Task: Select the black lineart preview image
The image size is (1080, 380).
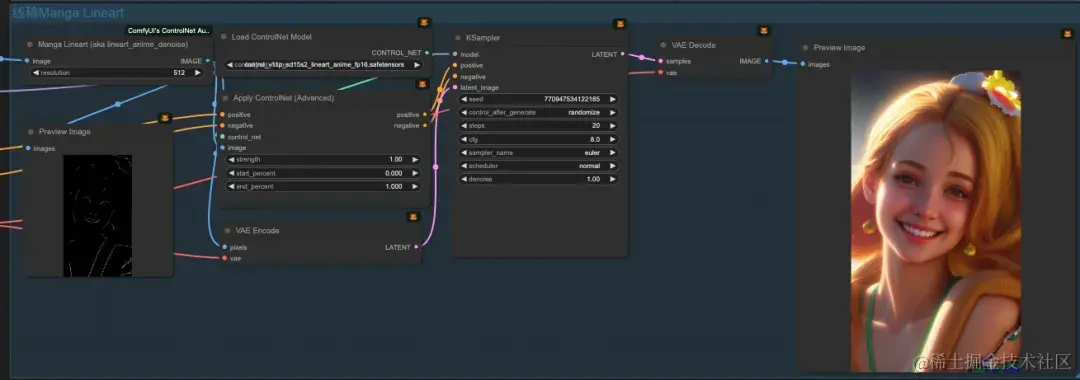Action: pos(98,215)
